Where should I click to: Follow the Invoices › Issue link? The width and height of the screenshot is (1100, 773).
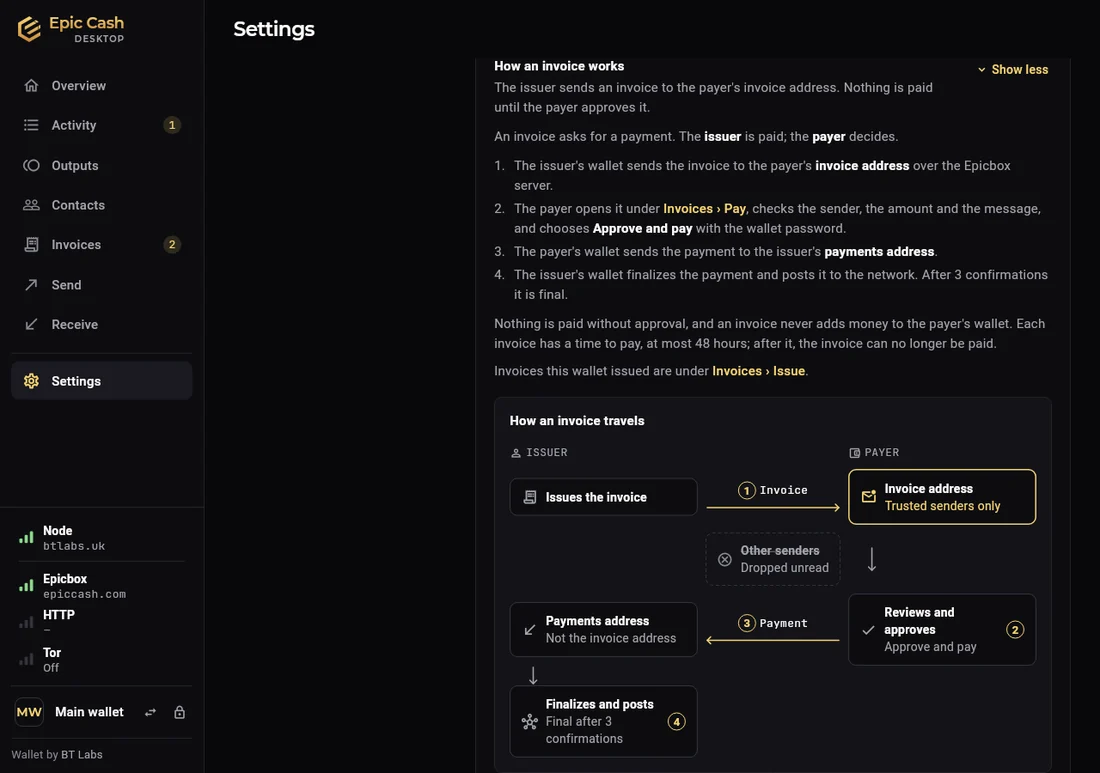pyautogui.click(x=758, y=371)
